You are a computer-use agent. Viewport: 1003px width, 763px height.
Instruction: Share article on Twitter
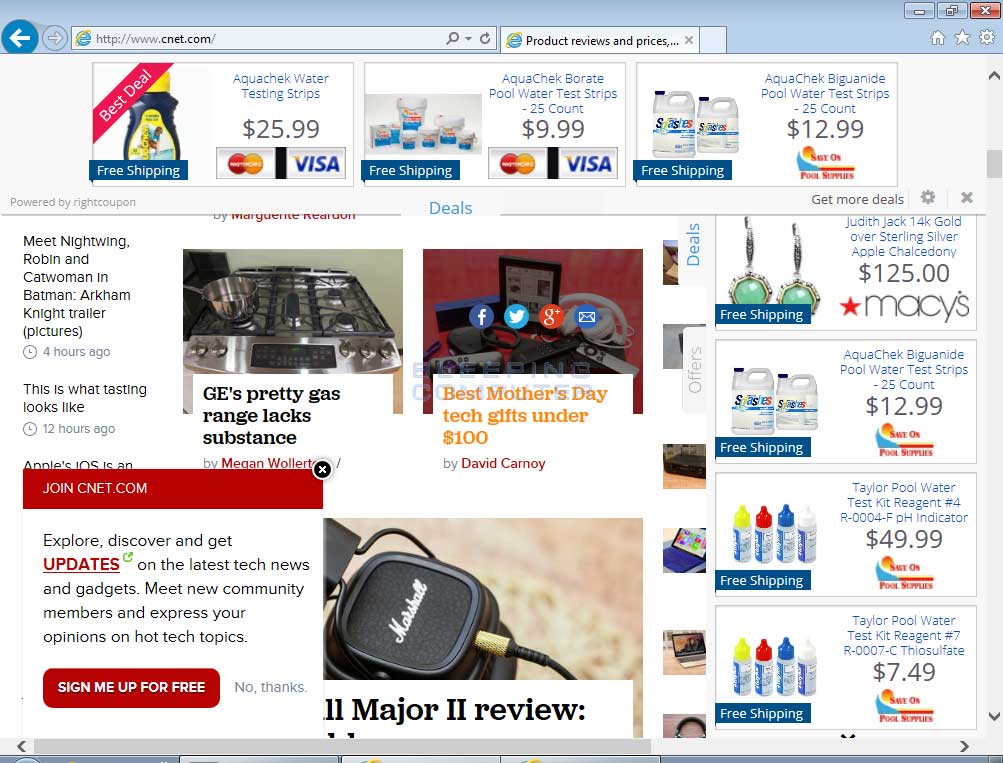[x=516, y=316]
